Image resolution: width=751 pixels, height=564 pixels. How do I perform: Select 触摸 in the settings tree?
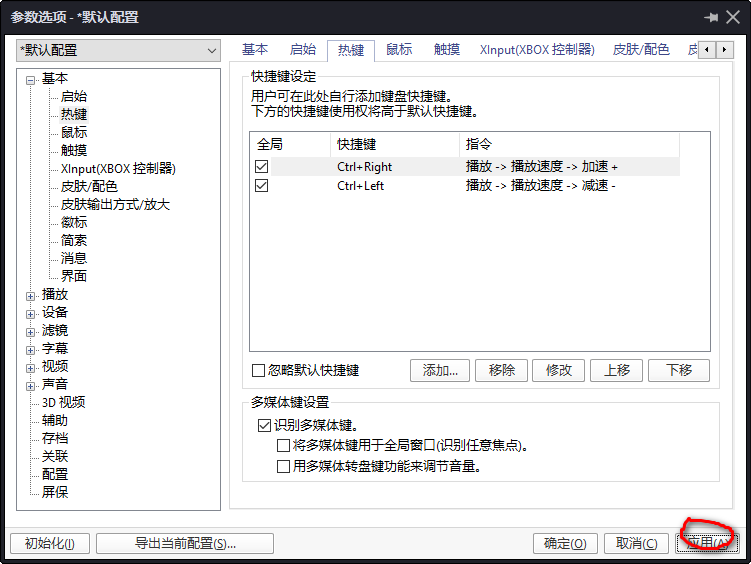tap(74, 150)
